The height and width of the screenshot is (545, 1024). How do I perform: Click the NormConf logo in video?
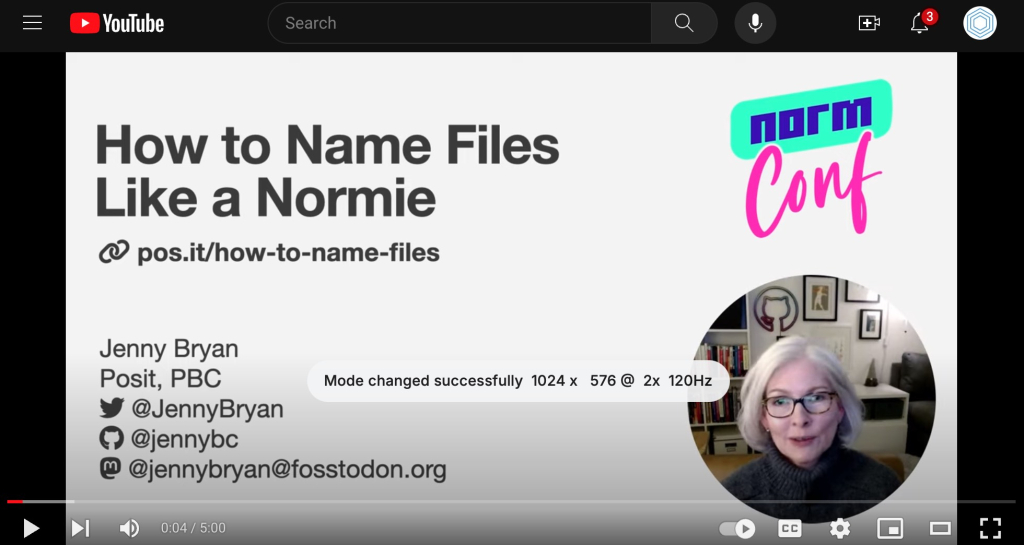(x=810, y=159)
